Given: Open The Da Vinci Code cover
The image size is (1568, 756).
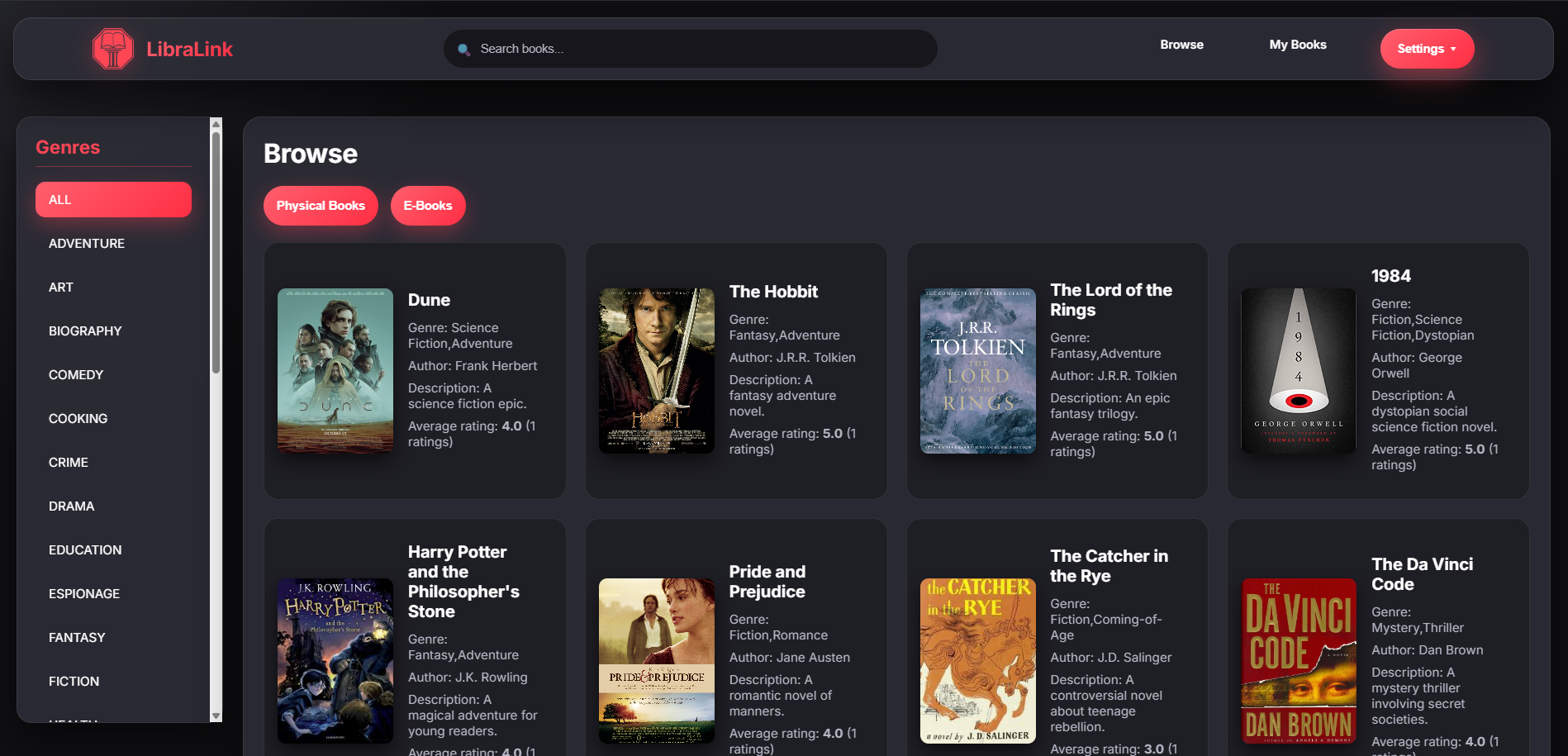Looking at the screenshot, I should (x=1299, y=661).
